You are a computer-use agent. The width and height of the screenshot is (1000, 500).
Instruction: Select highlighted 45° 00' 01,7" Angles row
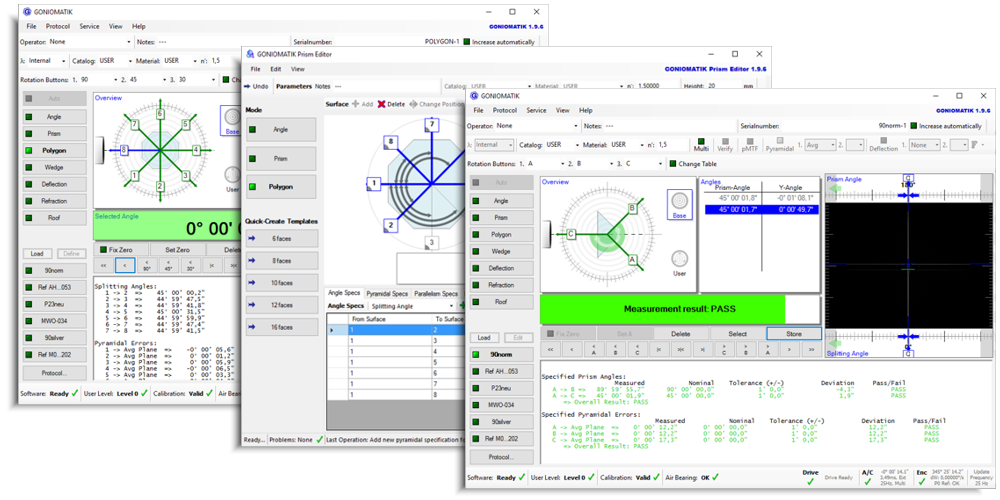click(x=761, y=209)
